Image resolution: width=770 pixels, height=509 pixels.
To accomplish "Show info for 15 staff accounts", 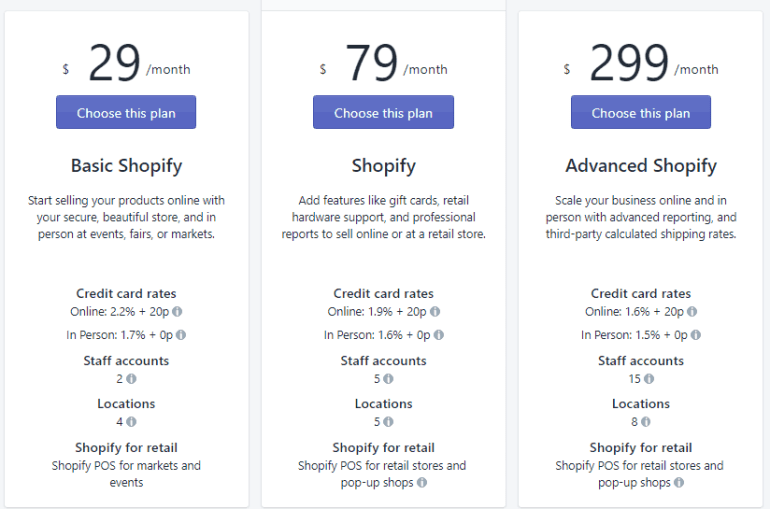I will pos(649,379).
